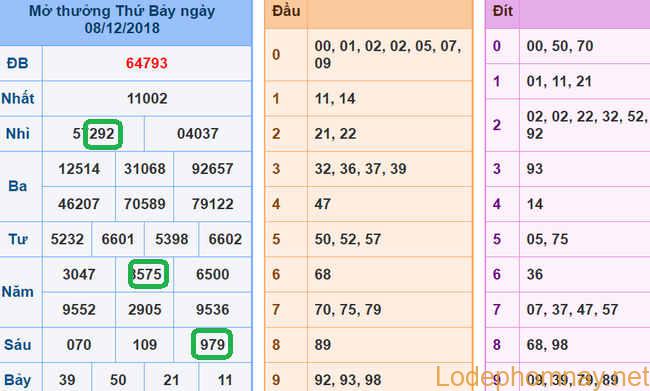This screenshot has width=650, height=391.
Task: Select the Tư prize number 6601
Action: point(118,239)
